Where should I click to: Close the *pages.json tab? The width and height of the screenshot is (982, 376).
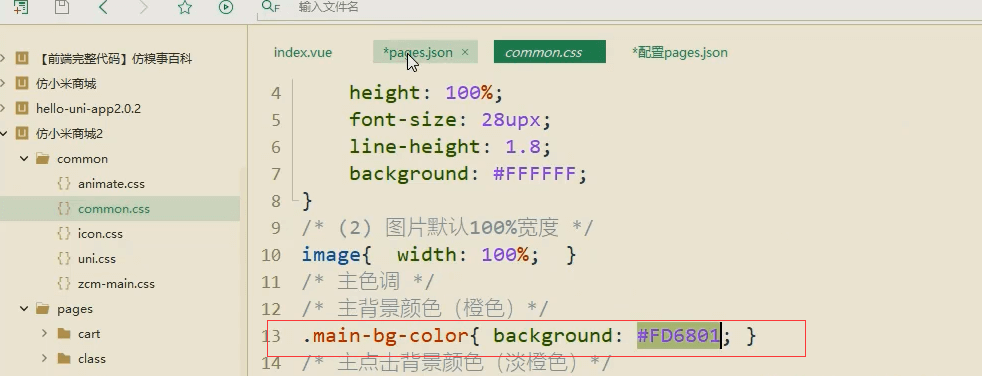465,53
